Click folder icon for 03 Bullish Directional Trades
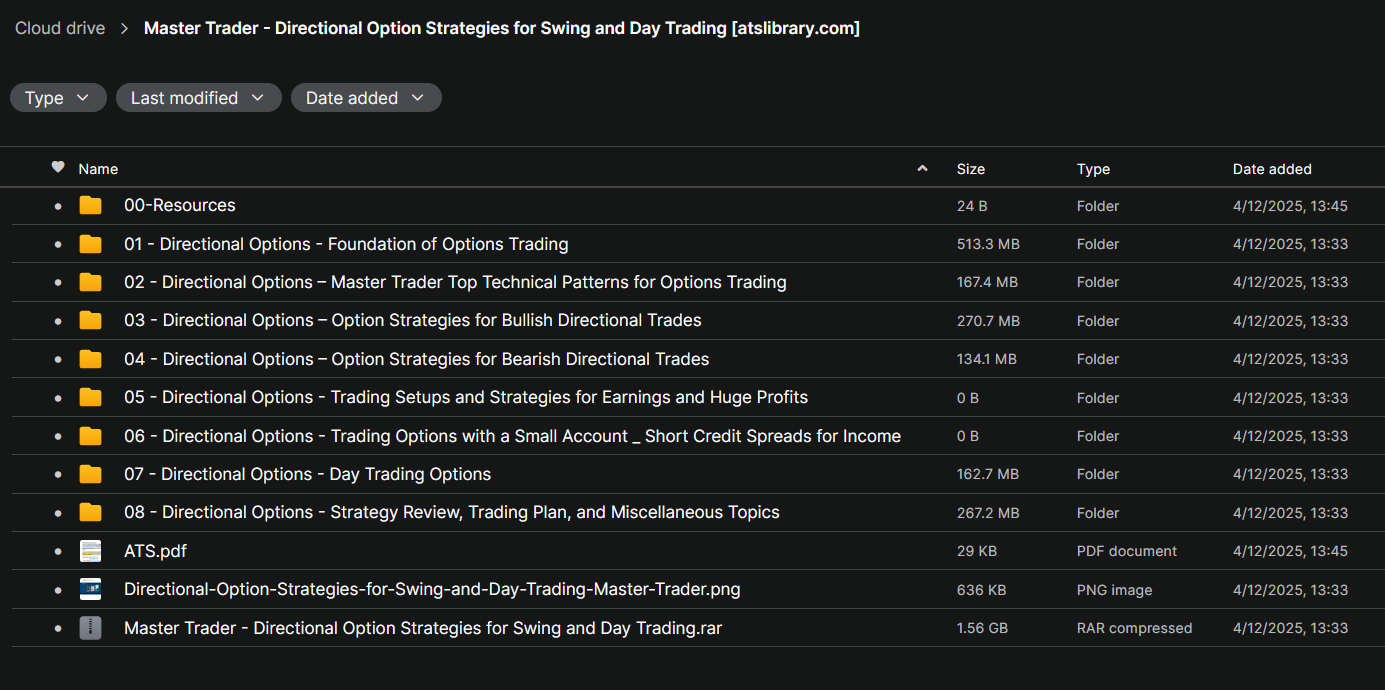Screen dimensions: 1385x690 pyautogui.click(x=91, y=320)
